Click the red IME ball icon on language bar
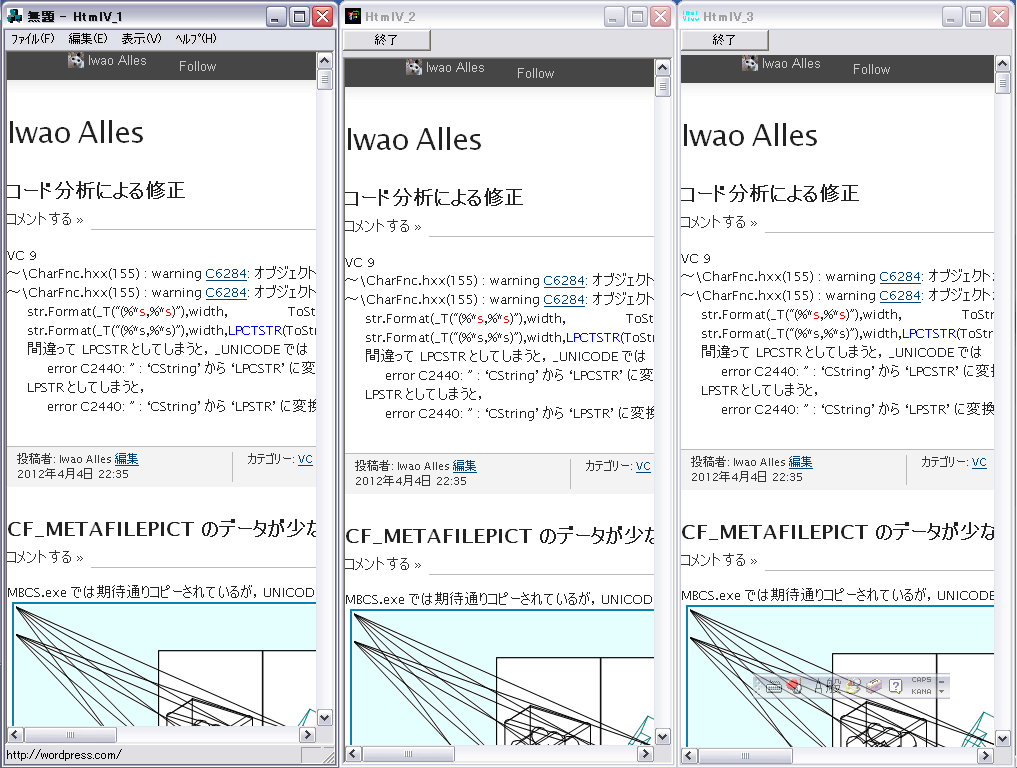The height and width of the screenshot is (768, 1017). 794,686
